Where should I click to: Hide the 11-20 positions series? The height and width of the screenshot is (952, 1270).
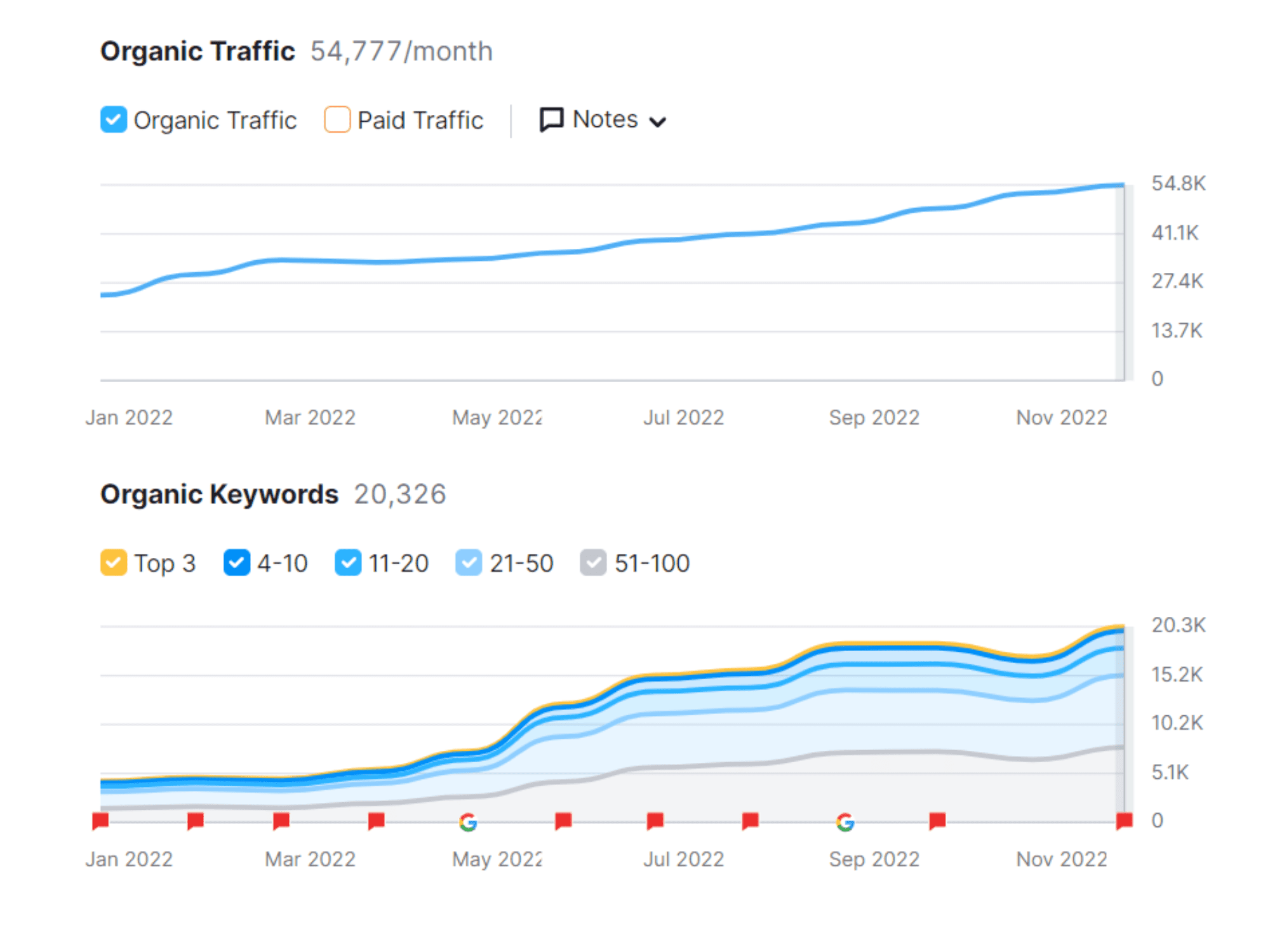pyautogui.click(x=348, y=562)
